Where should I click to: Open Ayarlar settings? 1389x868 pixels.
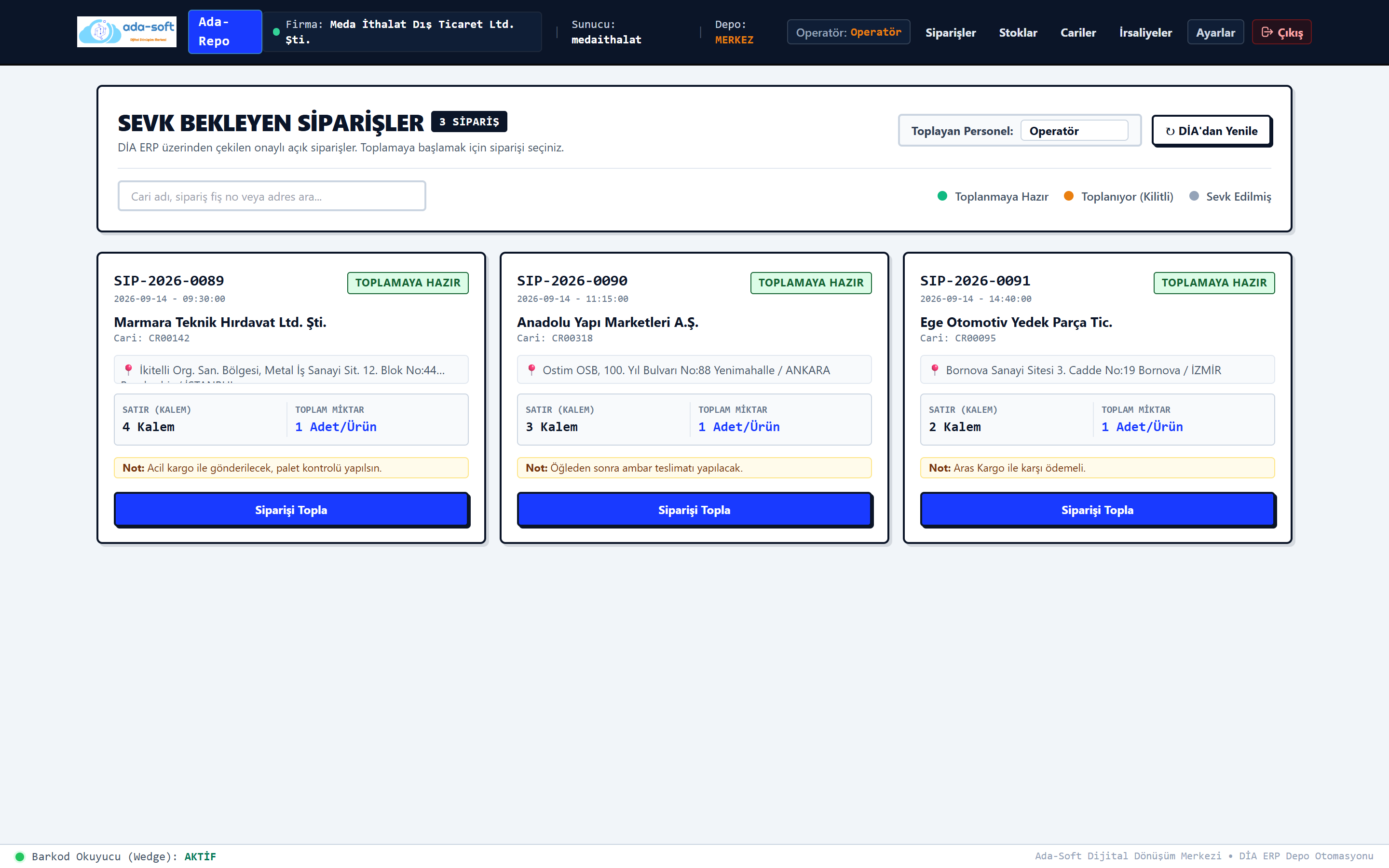point(1215,32)
